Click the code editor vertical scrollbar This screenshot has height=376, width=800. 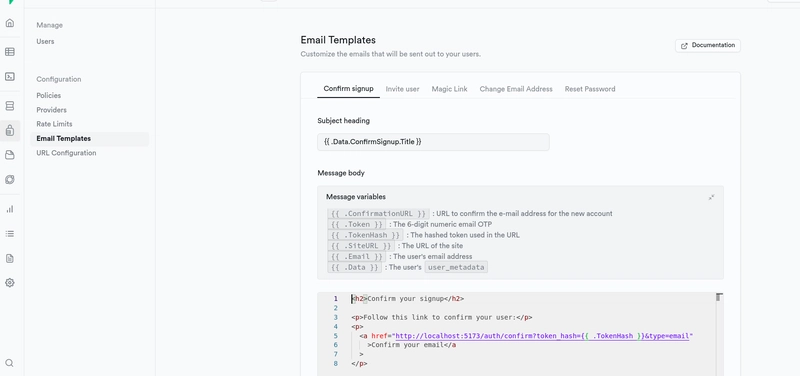pyautogui.click(x=719, y=334)
